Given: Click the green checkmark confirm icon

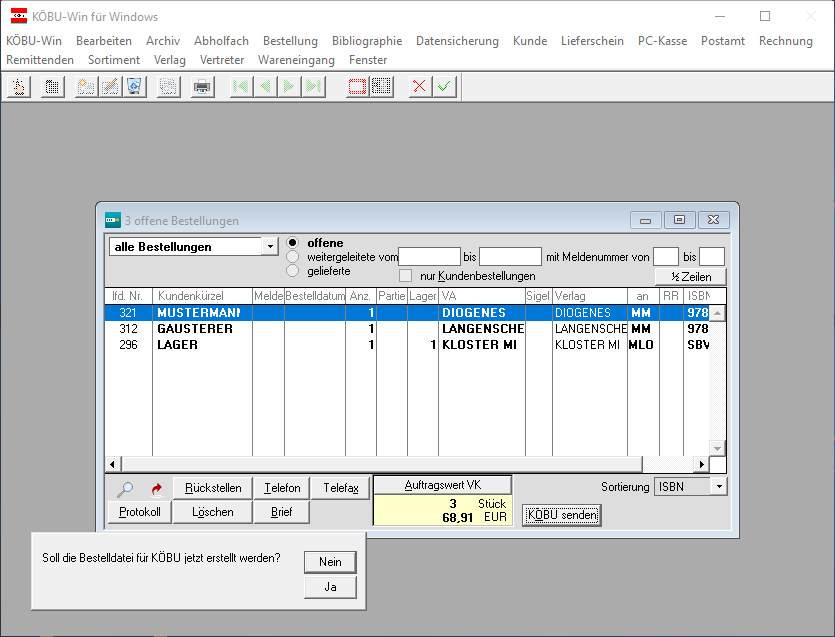Looking at the screenshot, I should (x=444, y=87).
